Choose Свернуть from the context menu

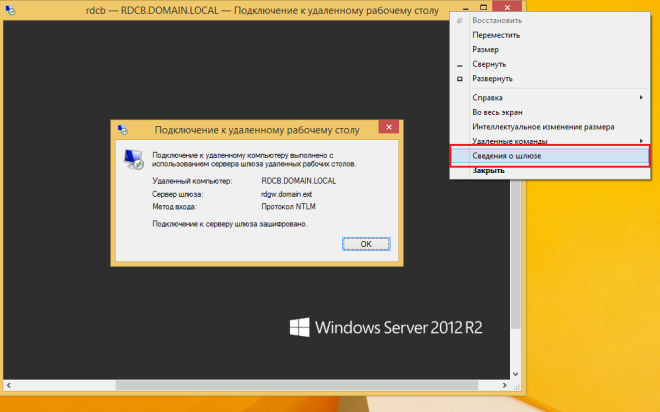tap(489, 63)
